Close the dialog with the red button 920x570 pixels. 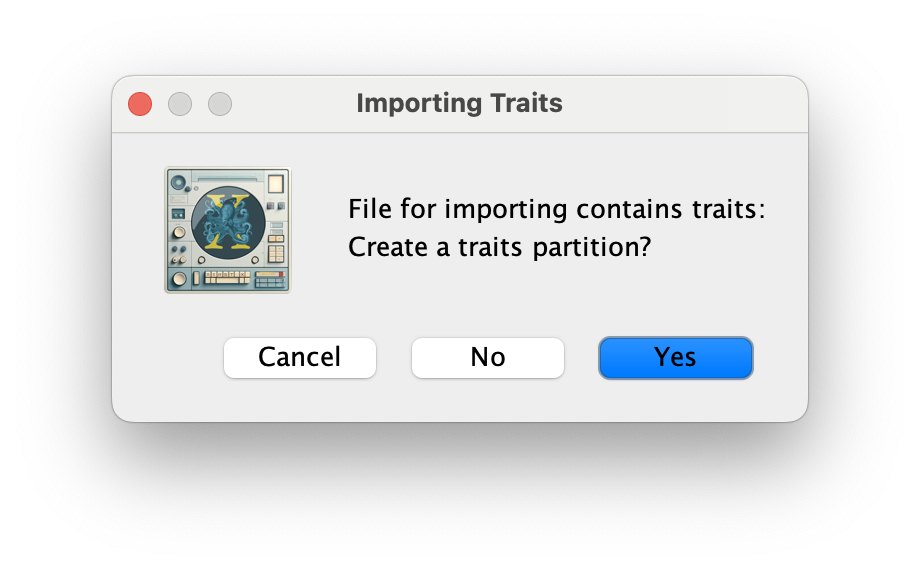pyautogui.click(x=140, y=104)
